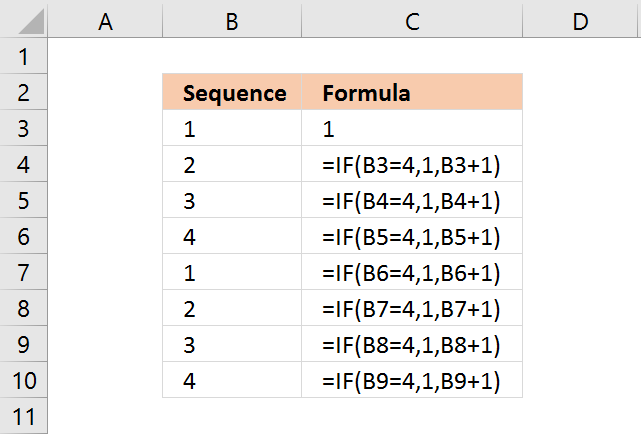This screenshot has width=641, height=434.
Task: Click the formula =IF(B3=4,1,B3+1) cell
Action: click(x=411, y=165)
